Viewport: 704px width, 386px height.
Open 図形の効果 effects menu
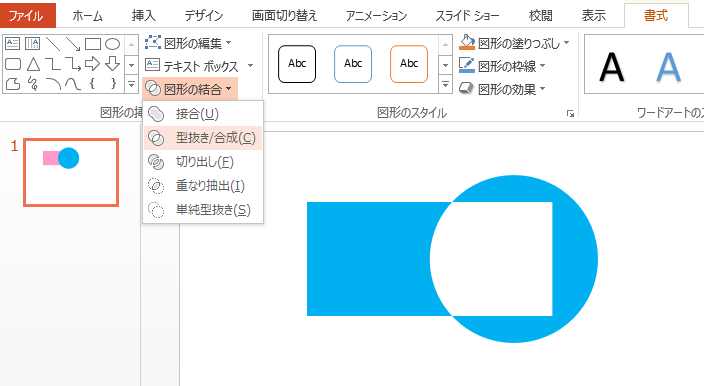[502, 89]
